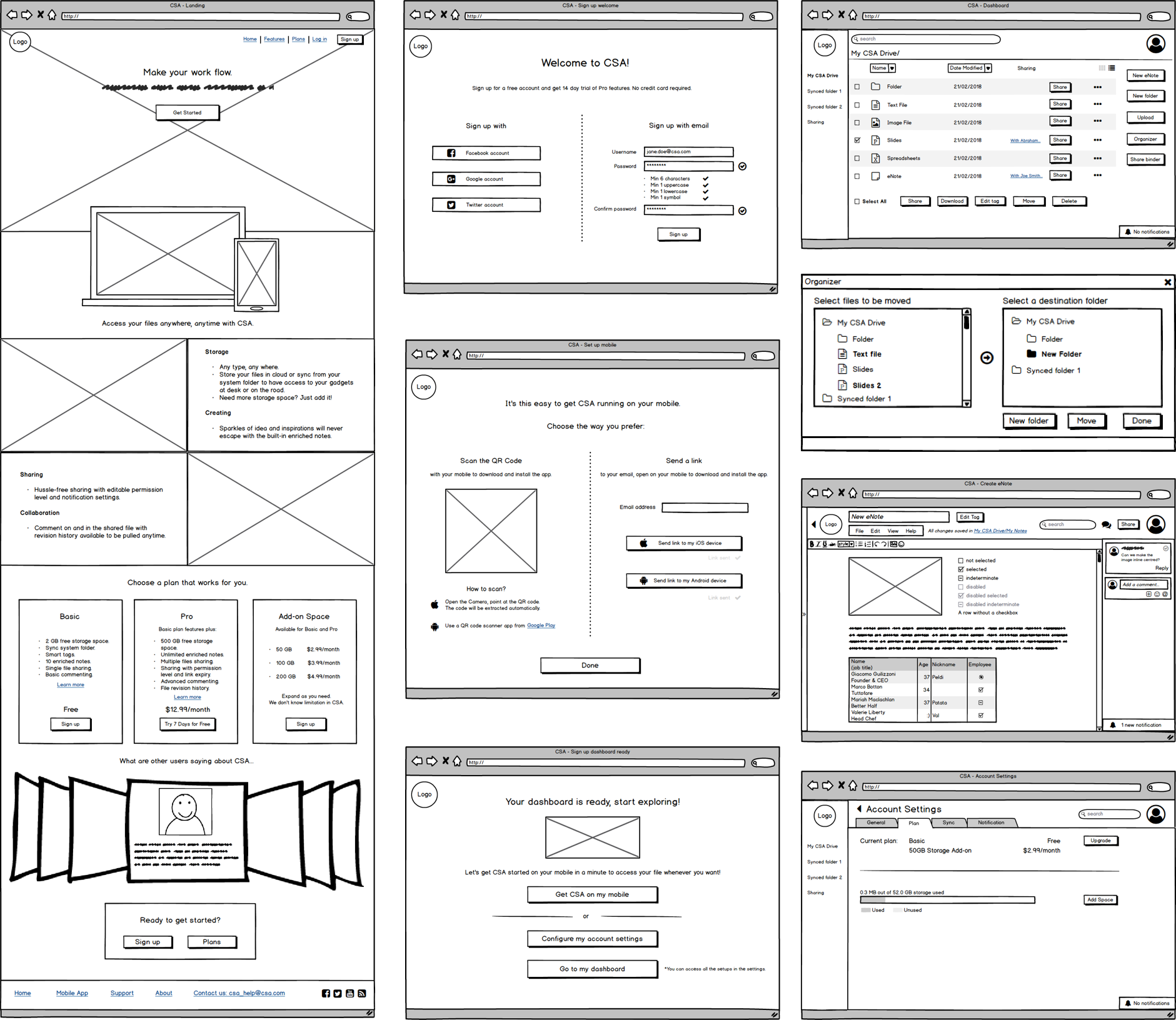
Task: Collapse My CSA Drive in destination folder tree
Action: tap(1016, 321)
